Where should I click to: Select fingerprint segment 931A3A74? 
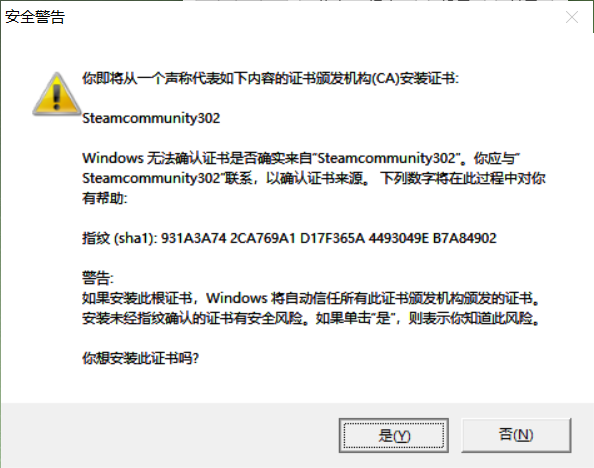(194, 238)
